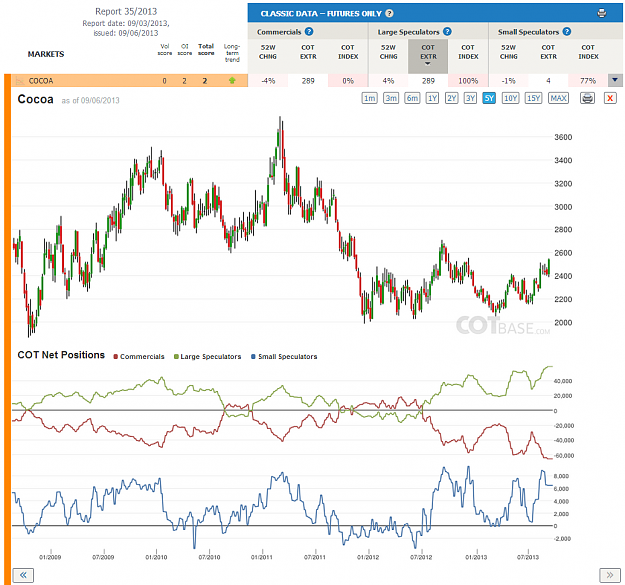Open Large Speculators help icon
Viewport: 625px width, 585px height.
coord(447,31)
